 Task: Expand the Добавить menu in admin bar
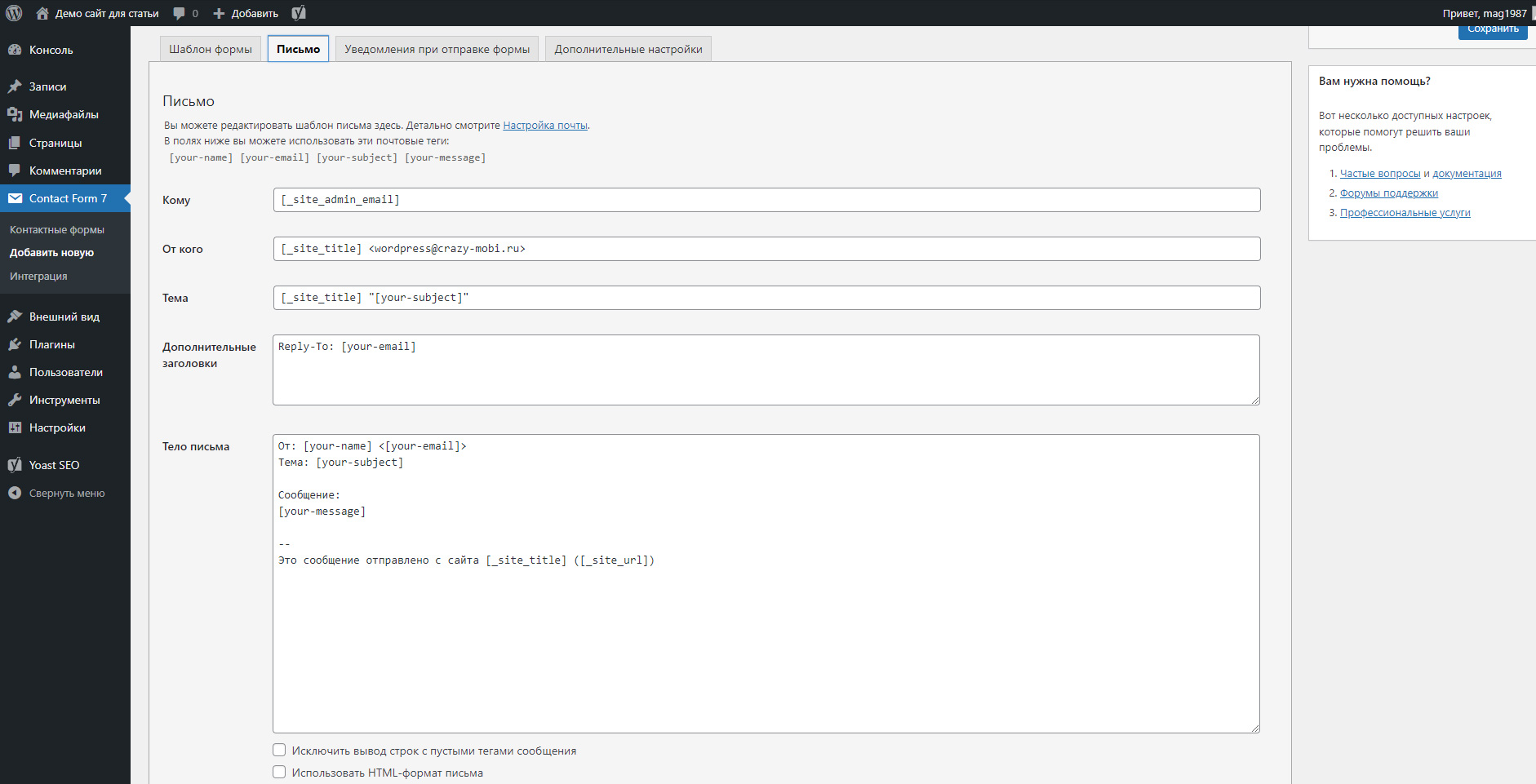click(x=246, y=13)
